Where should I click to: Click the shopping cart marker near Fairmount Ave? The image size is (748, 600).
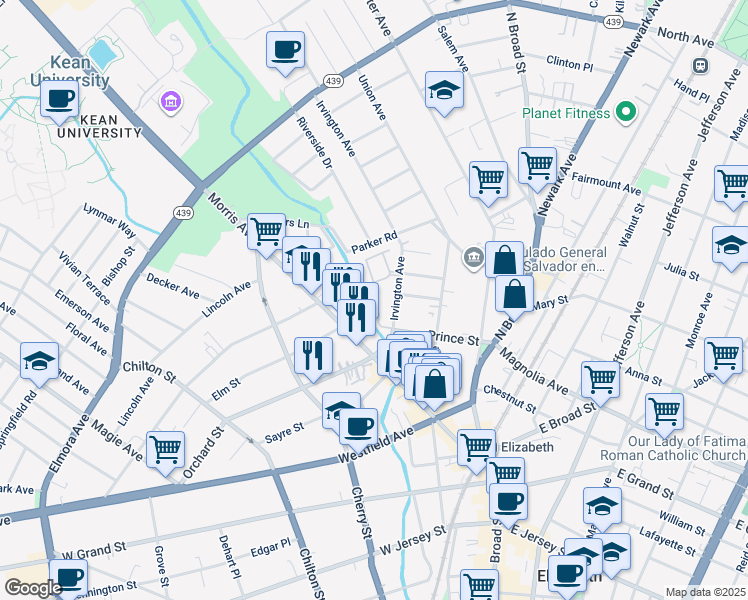(537, 167)
